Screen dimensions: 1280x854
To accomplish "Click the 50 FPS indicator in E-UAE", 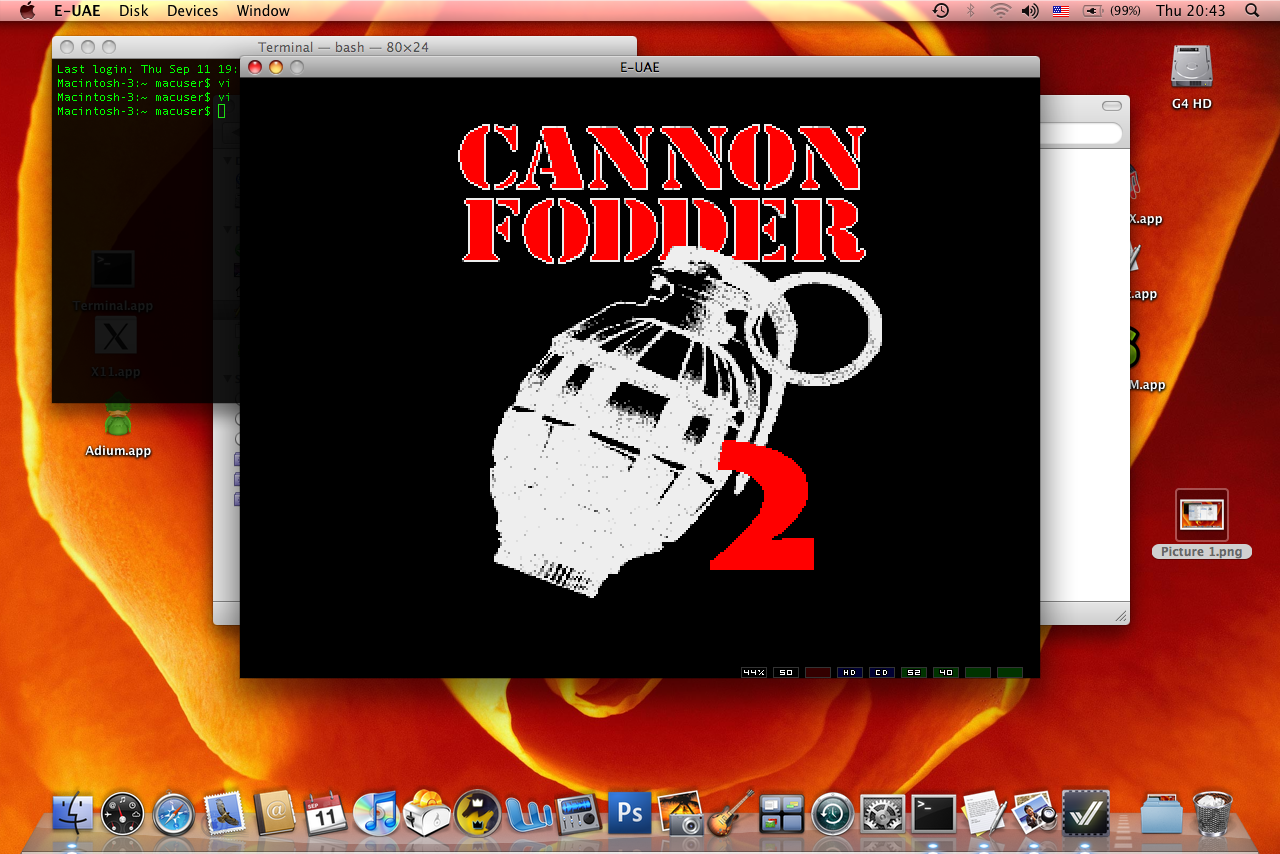I will pyautogui.click(x=786, y=672).
